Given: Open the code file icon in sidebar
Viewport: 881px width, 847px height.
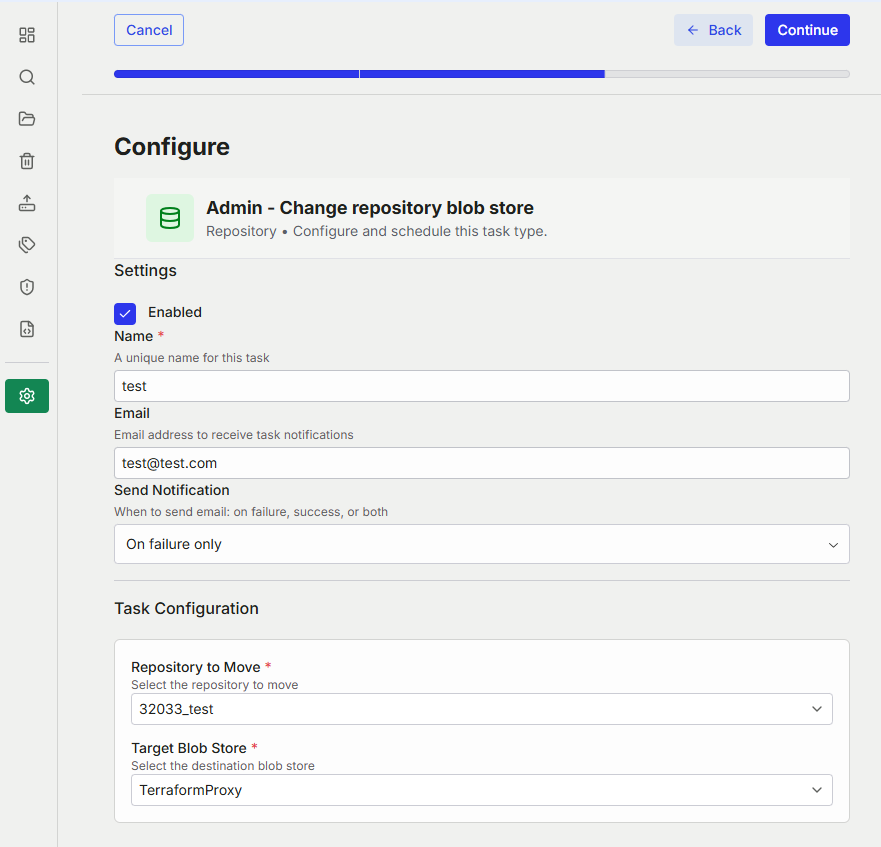Looking at the screenshot, I should (x=27, y=329).
